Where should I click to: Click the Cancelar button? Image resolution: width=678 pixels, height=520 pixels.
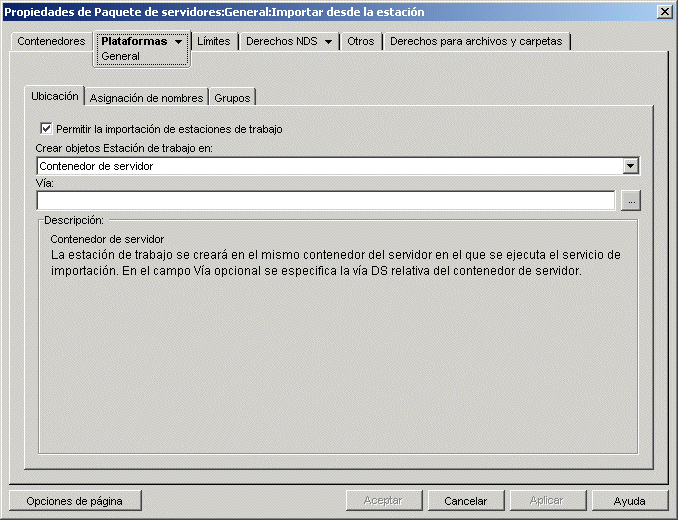coord(466,501)
